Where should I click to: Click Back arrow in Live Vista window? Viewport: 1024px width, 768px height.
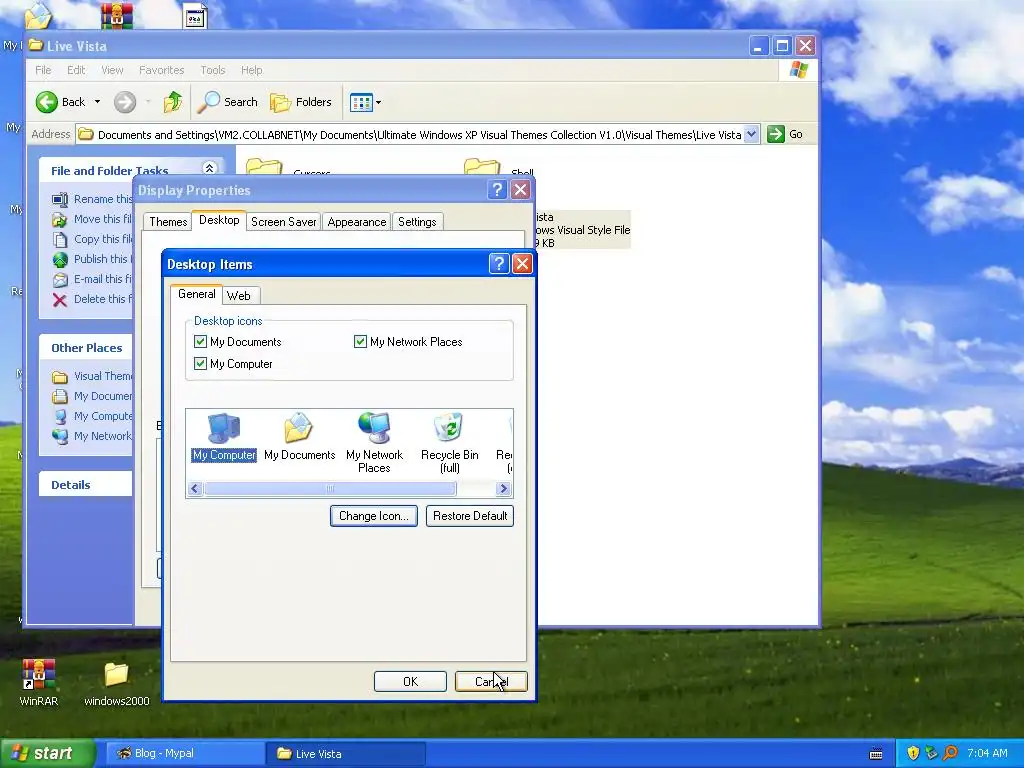tap(47, 102)
